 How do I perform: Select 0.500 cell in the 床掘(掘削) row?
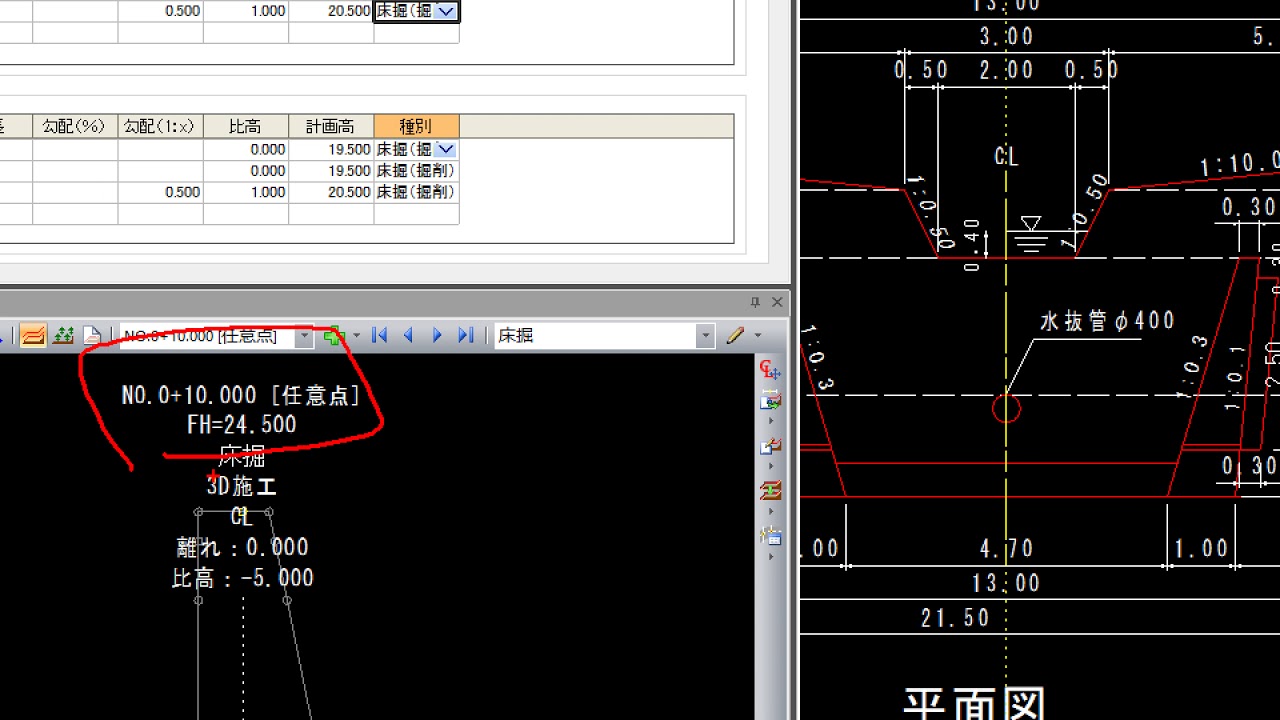click(x=161, y=192)
